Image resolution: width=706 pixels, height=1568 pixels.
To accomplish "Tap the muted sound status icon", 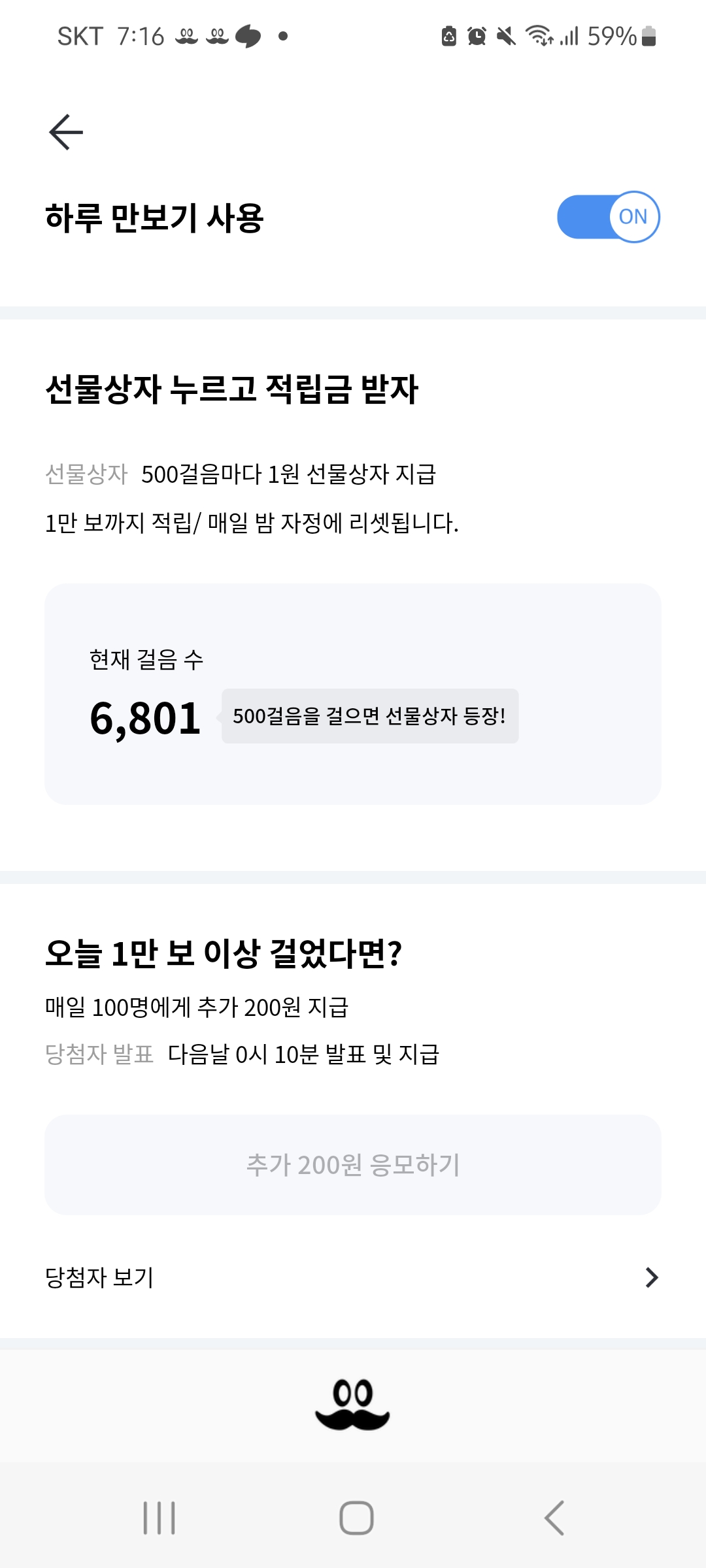I will [x=506, y=37].
